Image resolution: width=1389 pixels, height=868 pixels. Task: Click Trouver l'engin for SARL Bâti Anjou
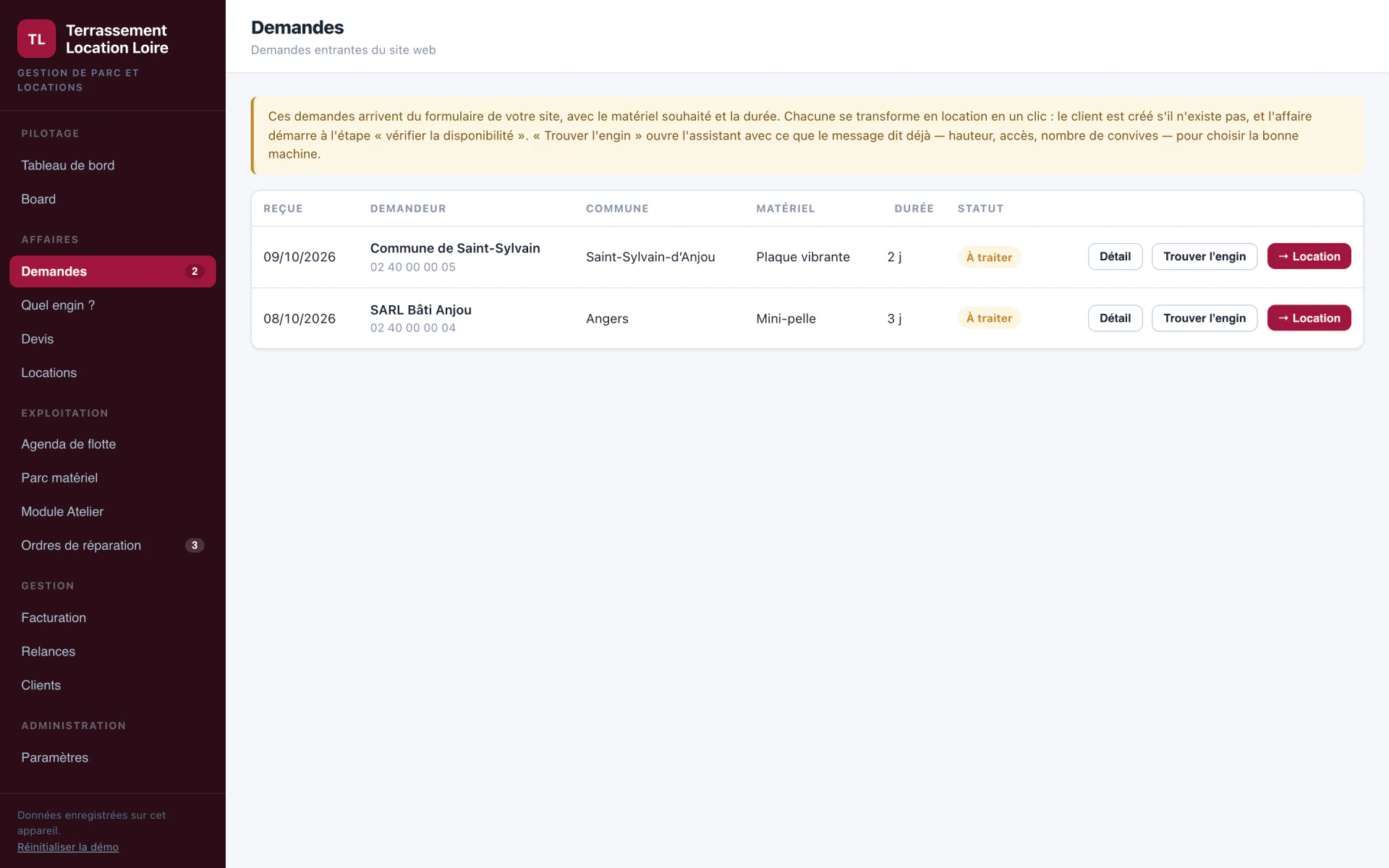tap(1205, 318)
